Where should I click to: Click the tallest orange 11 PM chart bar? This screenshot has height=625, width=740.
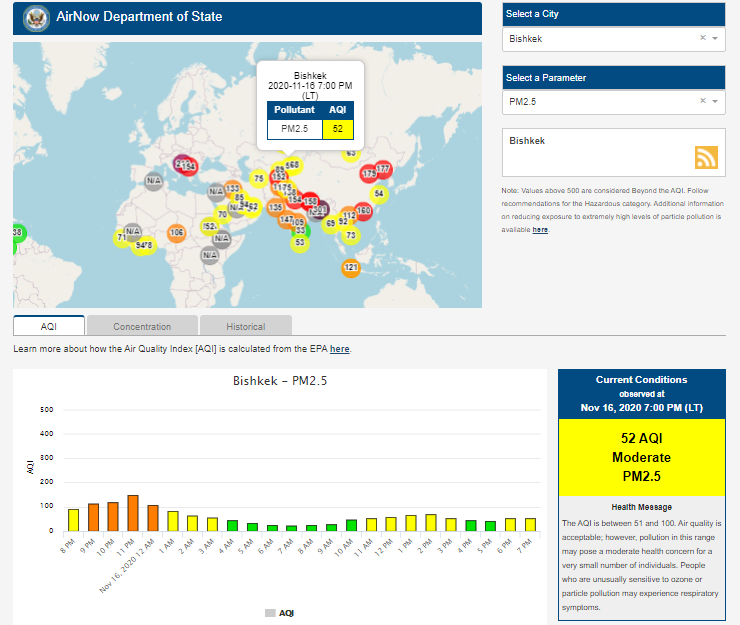(x=132, y=512)
